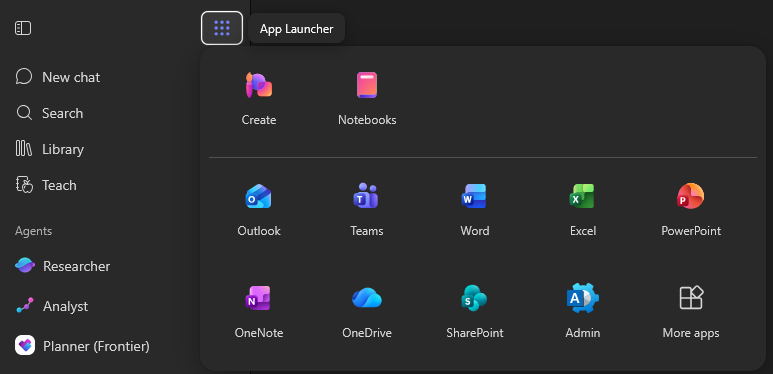Open Teams from the launcher
This screenshot has width=773, height=374.
[x=367, y=209]
